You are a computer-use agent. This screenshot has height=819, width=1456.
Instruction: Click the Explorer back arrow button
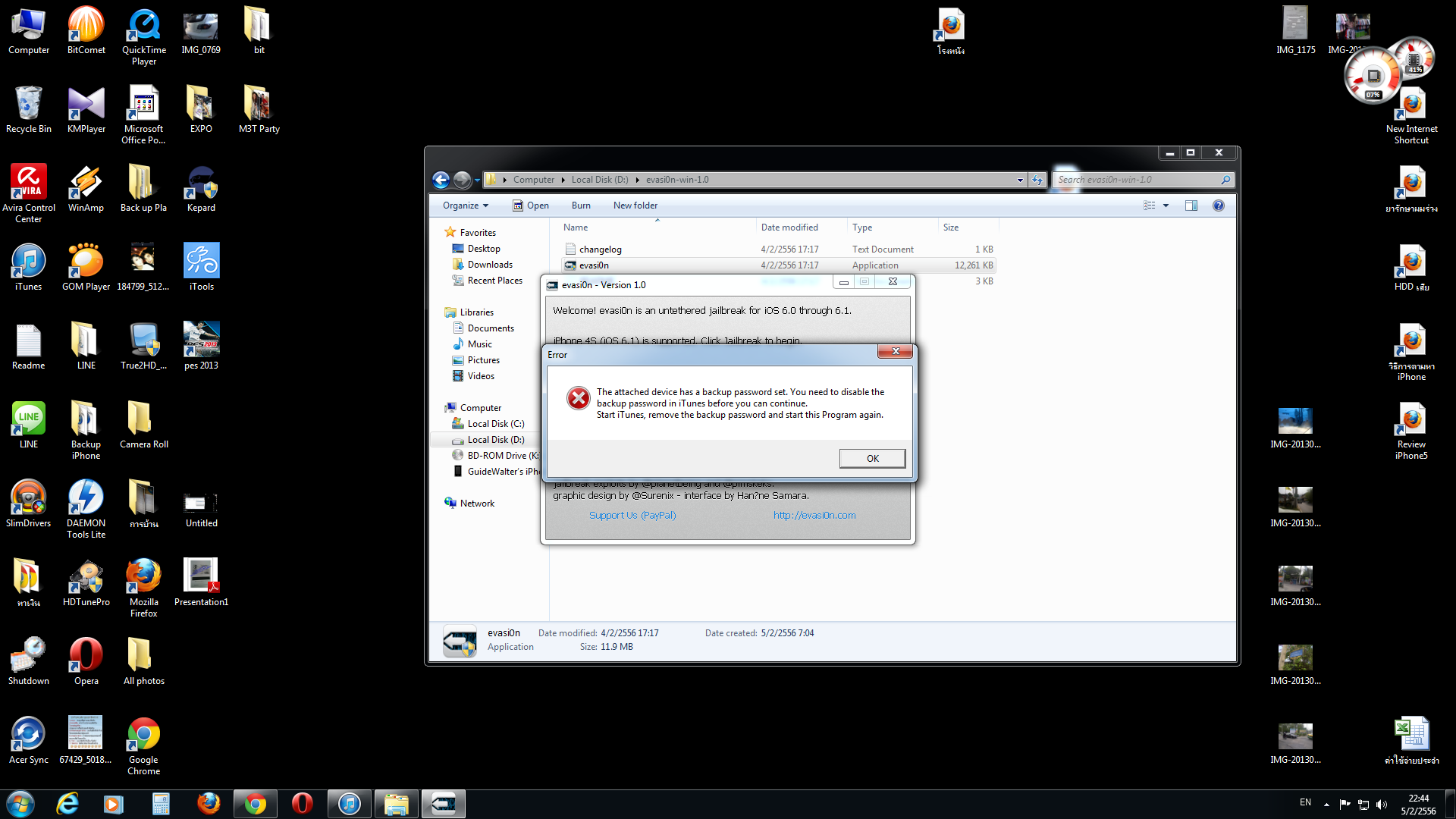(441, 180)
